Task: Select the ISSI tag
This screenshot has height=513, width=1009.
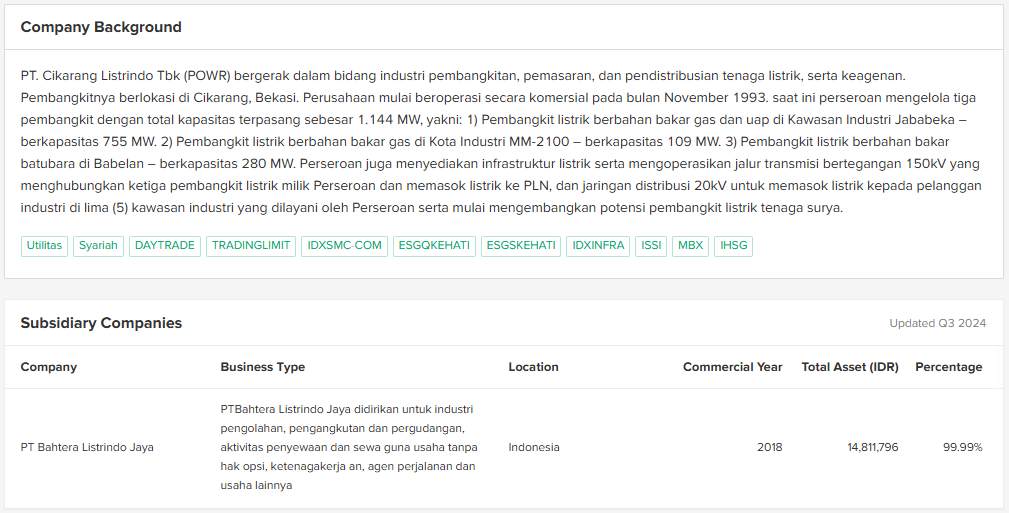Action: click(x=651, y=246)
